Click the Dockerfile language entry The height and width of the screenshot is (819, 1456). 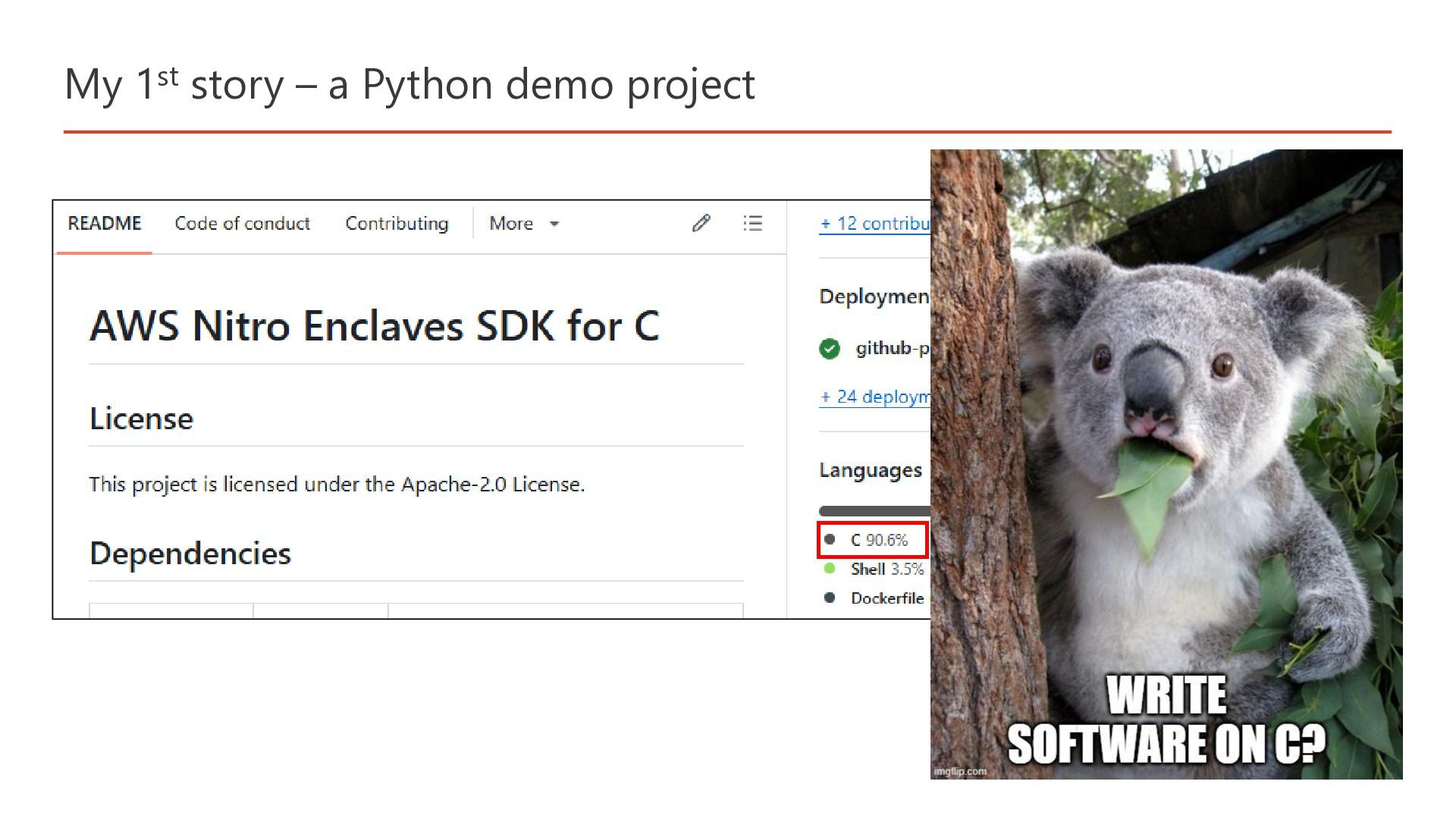pyautogui.click(x=886, y=598)
